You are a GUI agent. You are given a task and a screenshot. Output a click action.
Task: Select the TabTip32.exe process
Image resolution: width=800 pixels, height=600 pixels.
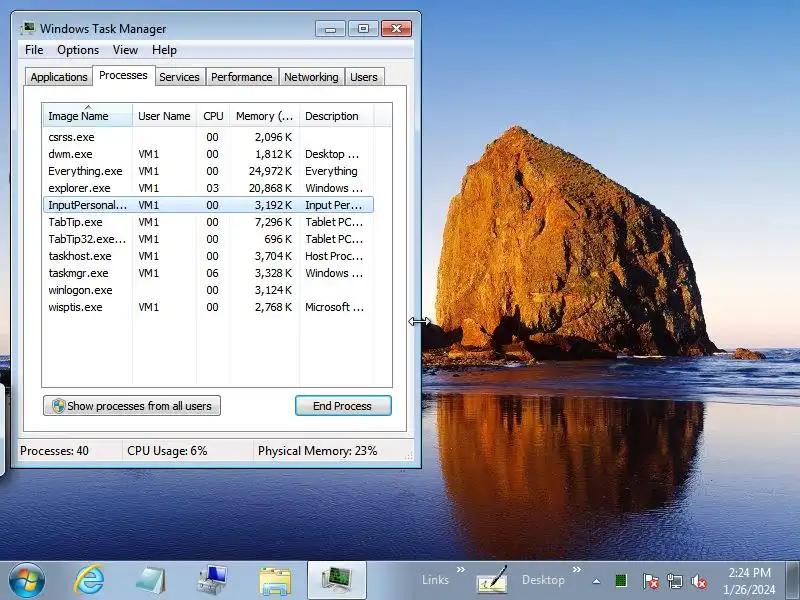point(208,239)
